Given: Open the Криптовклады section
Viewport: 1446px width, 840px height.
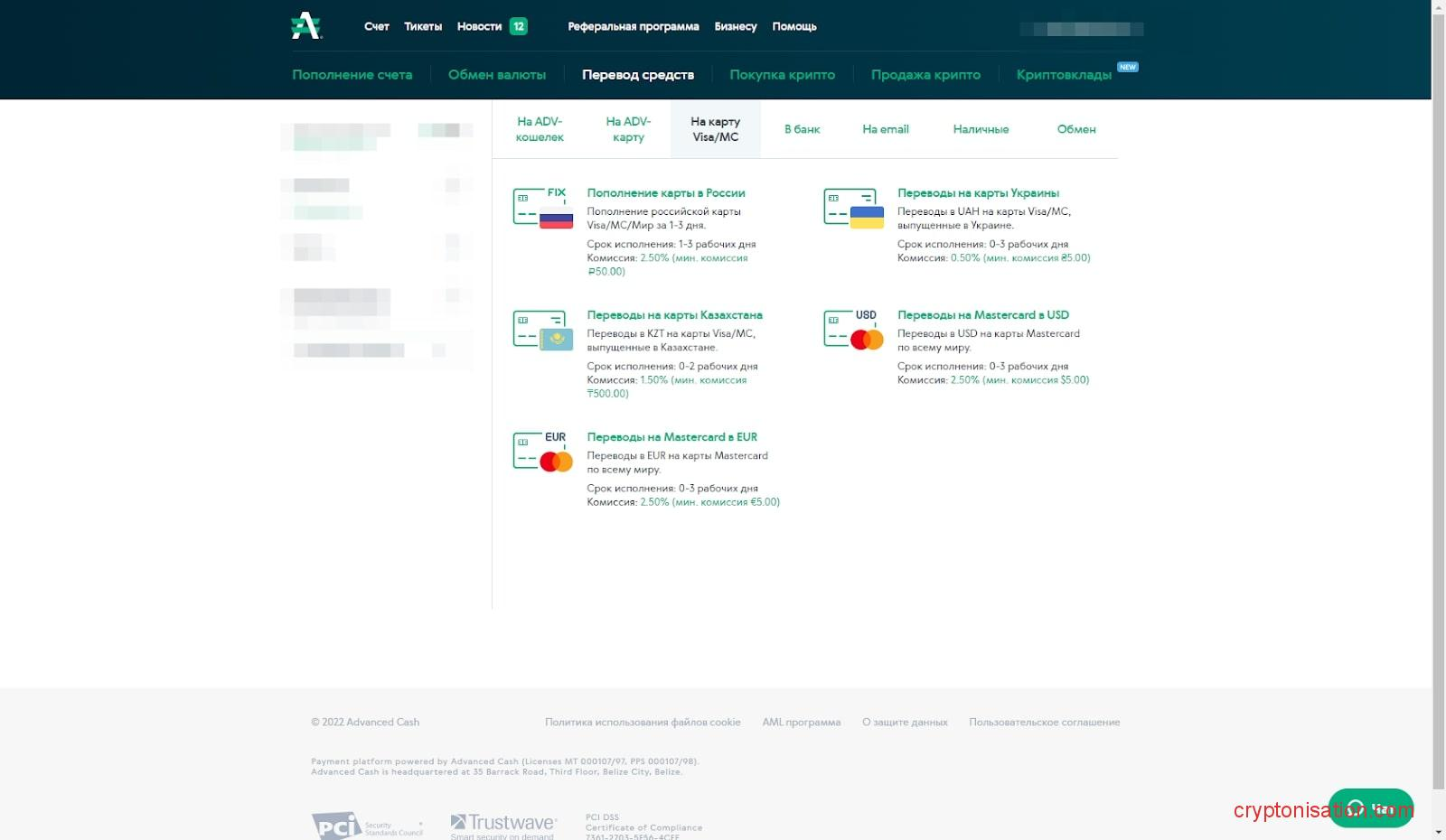Looking at the screenshot, I should coord(1064,75).
